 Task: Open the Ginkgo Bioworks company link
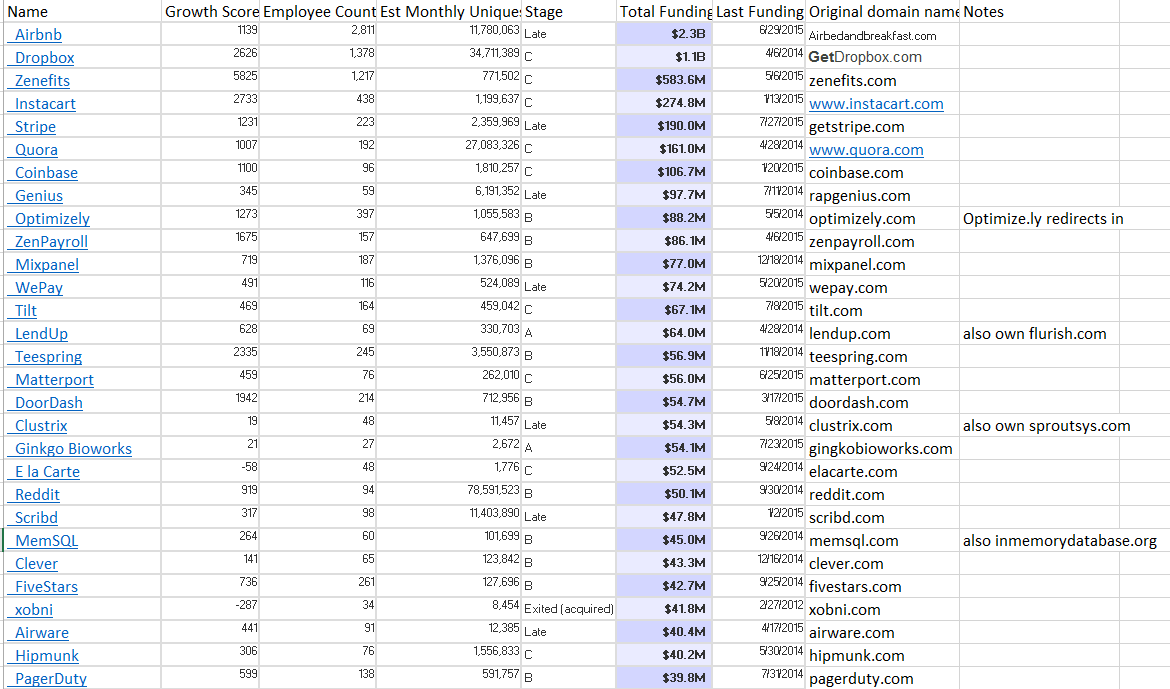tap(73, 449)
